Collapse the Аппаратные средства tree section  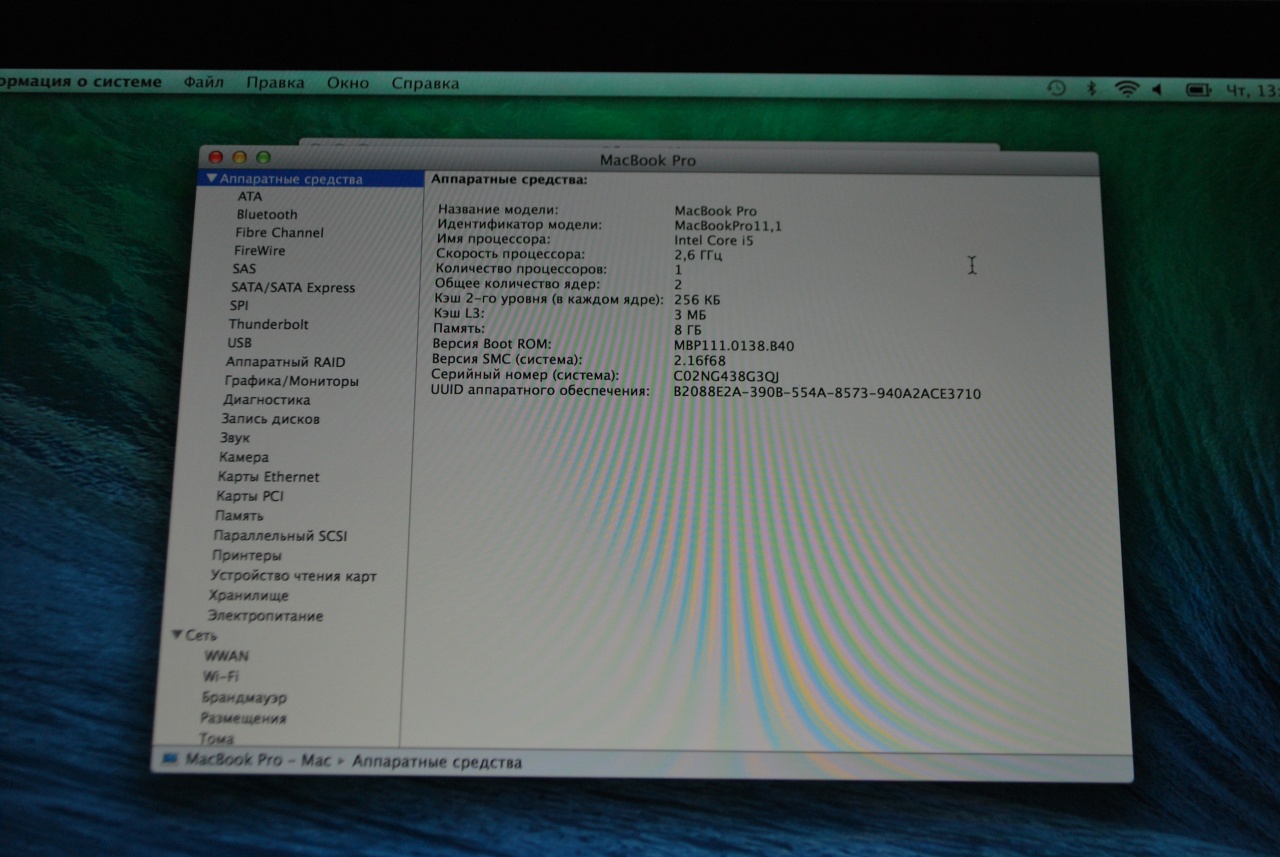click(x=211, y=179)
